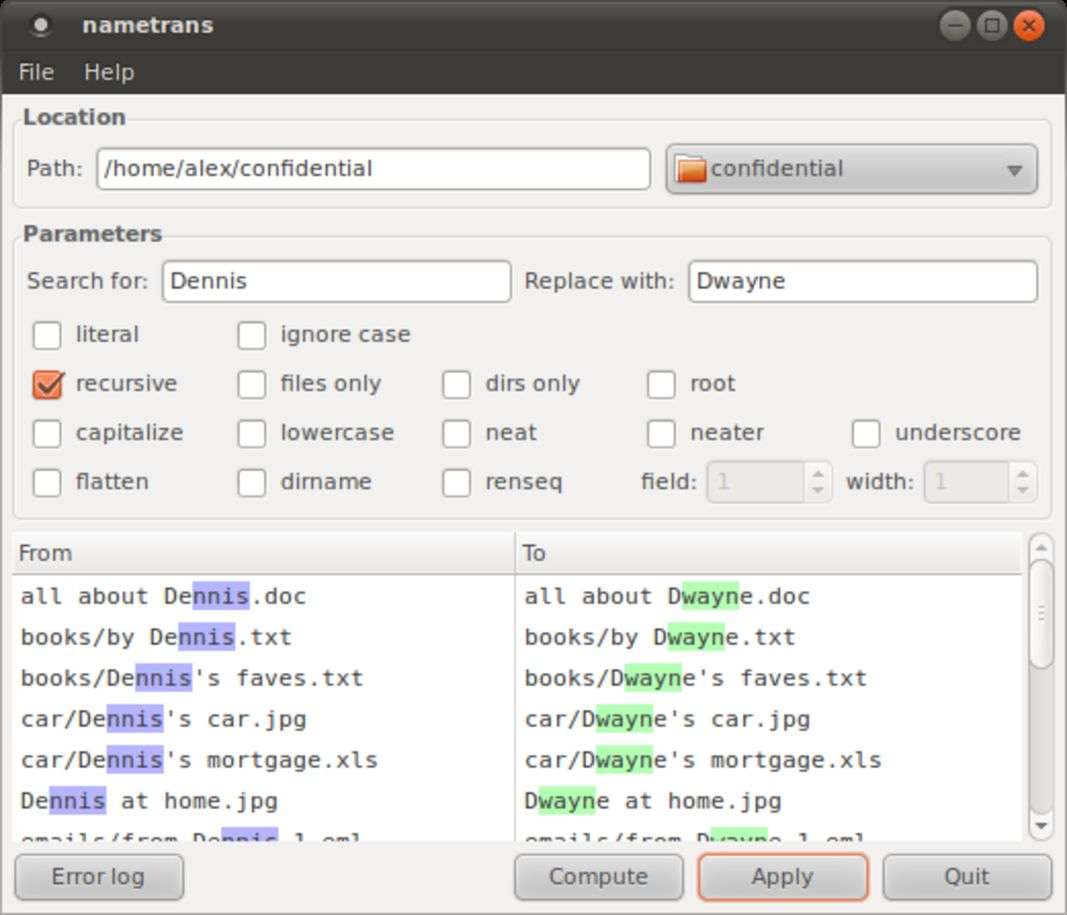Screen dimensions: 1067x915
Task: Click the orange folder icon for confidential
Action: 691,169
